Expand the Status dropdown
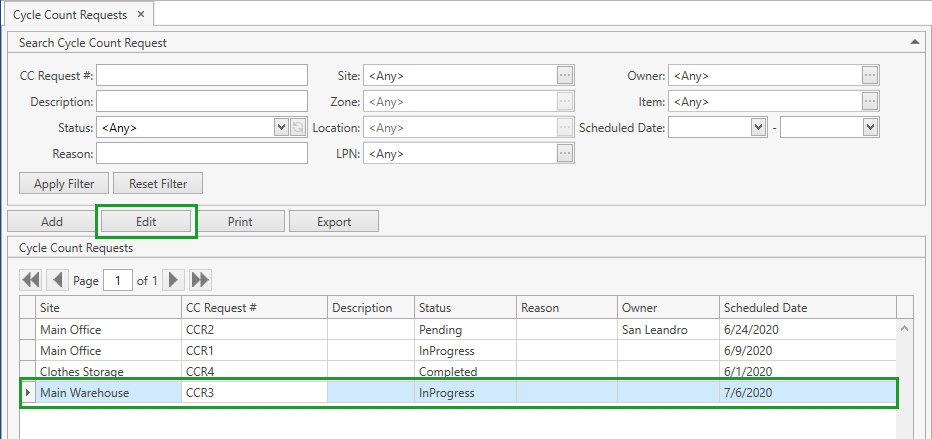The height and width of the screenshot is (439, 932). tap(281, 128)
